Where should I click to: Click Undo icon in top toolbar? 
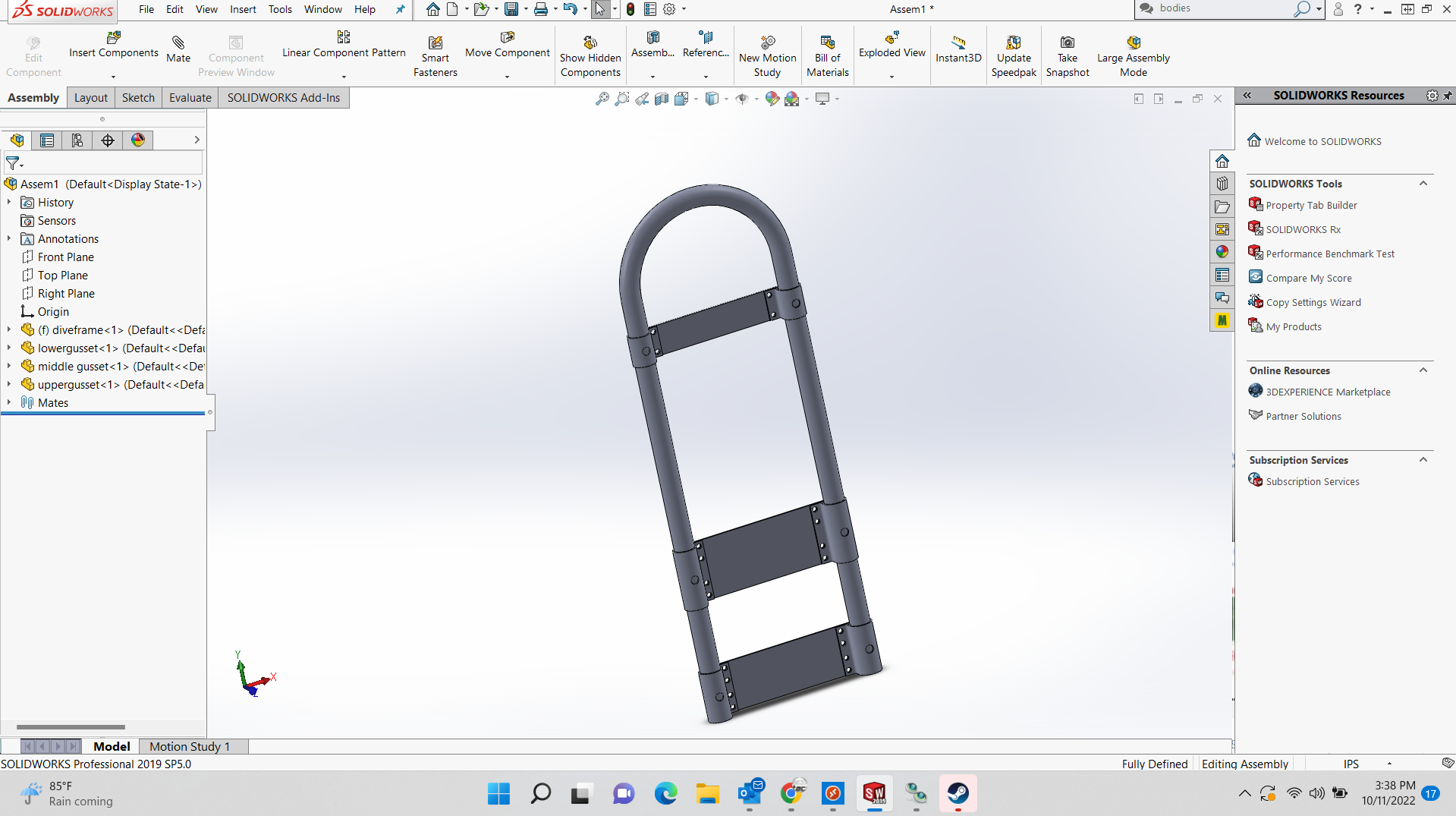pyautogui.click(x=570, y=9)
